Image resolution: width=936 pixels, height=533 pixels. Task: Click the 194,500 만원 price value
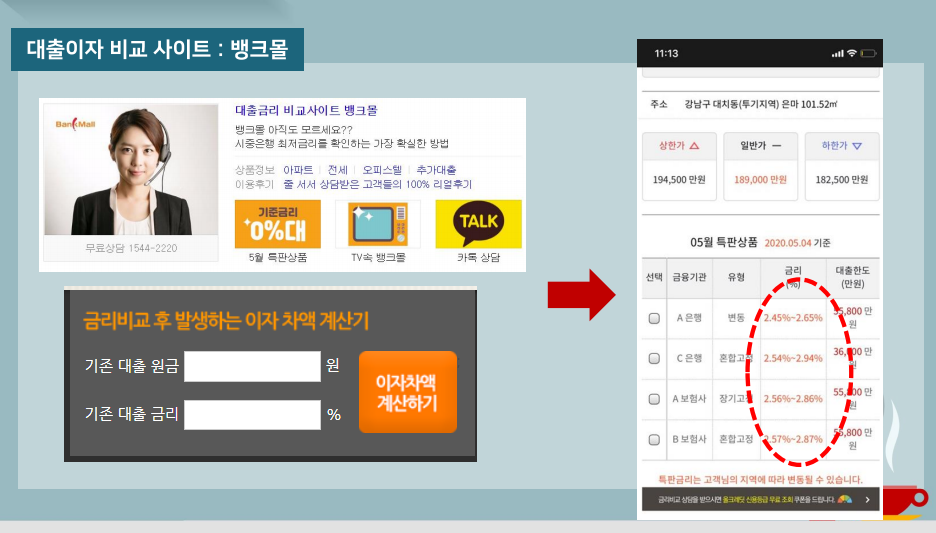(679, 180)
